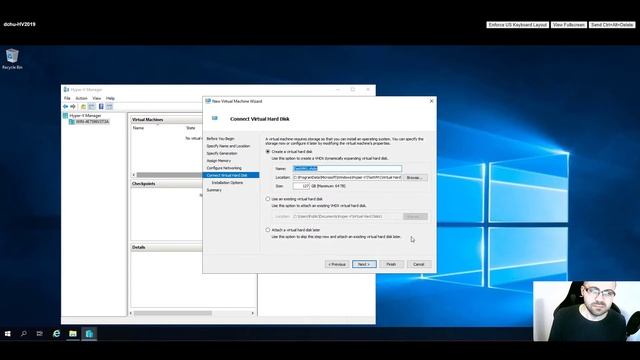Click Enforce US Keyboard Layout button

[518, 25]
